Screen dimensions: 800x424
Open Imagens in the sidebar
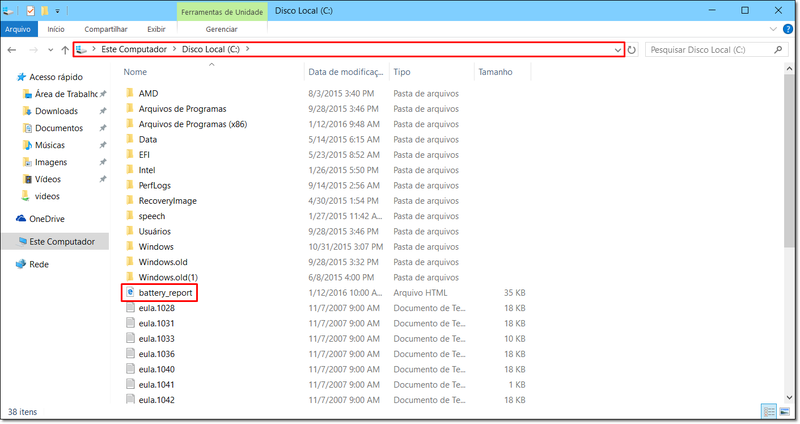coord(51,162)
